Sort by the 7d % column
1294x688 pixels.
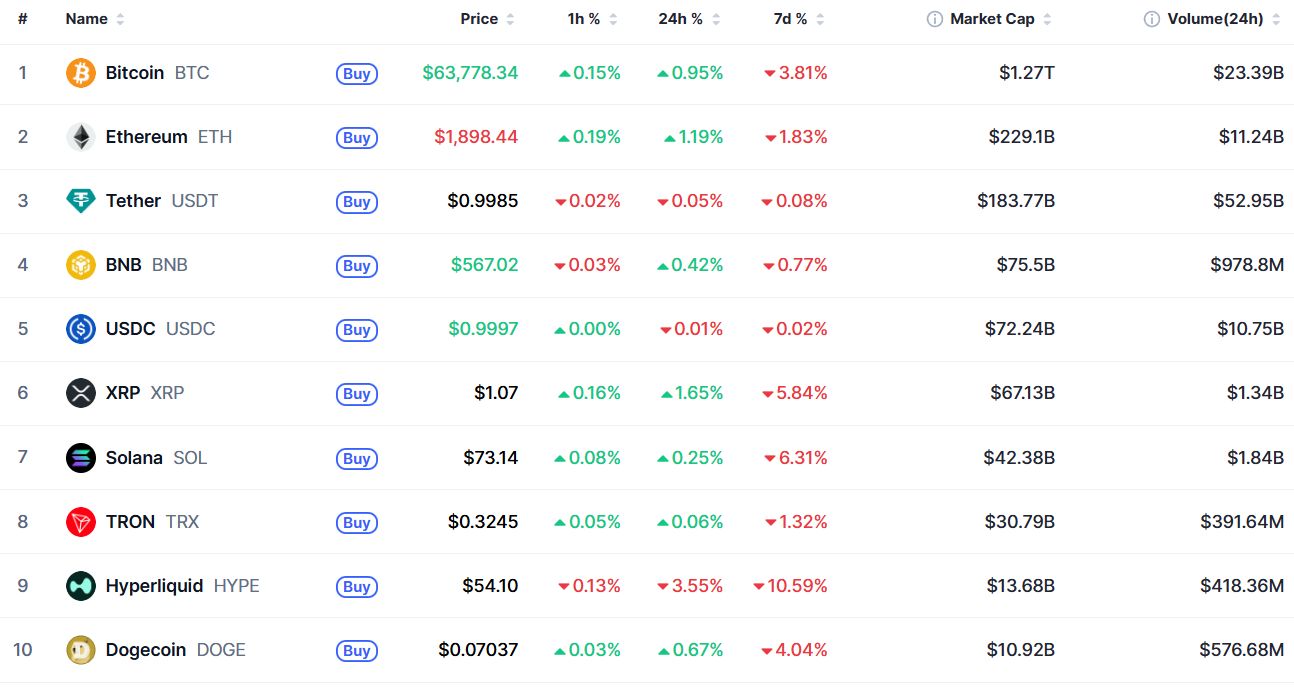[798, 19]
